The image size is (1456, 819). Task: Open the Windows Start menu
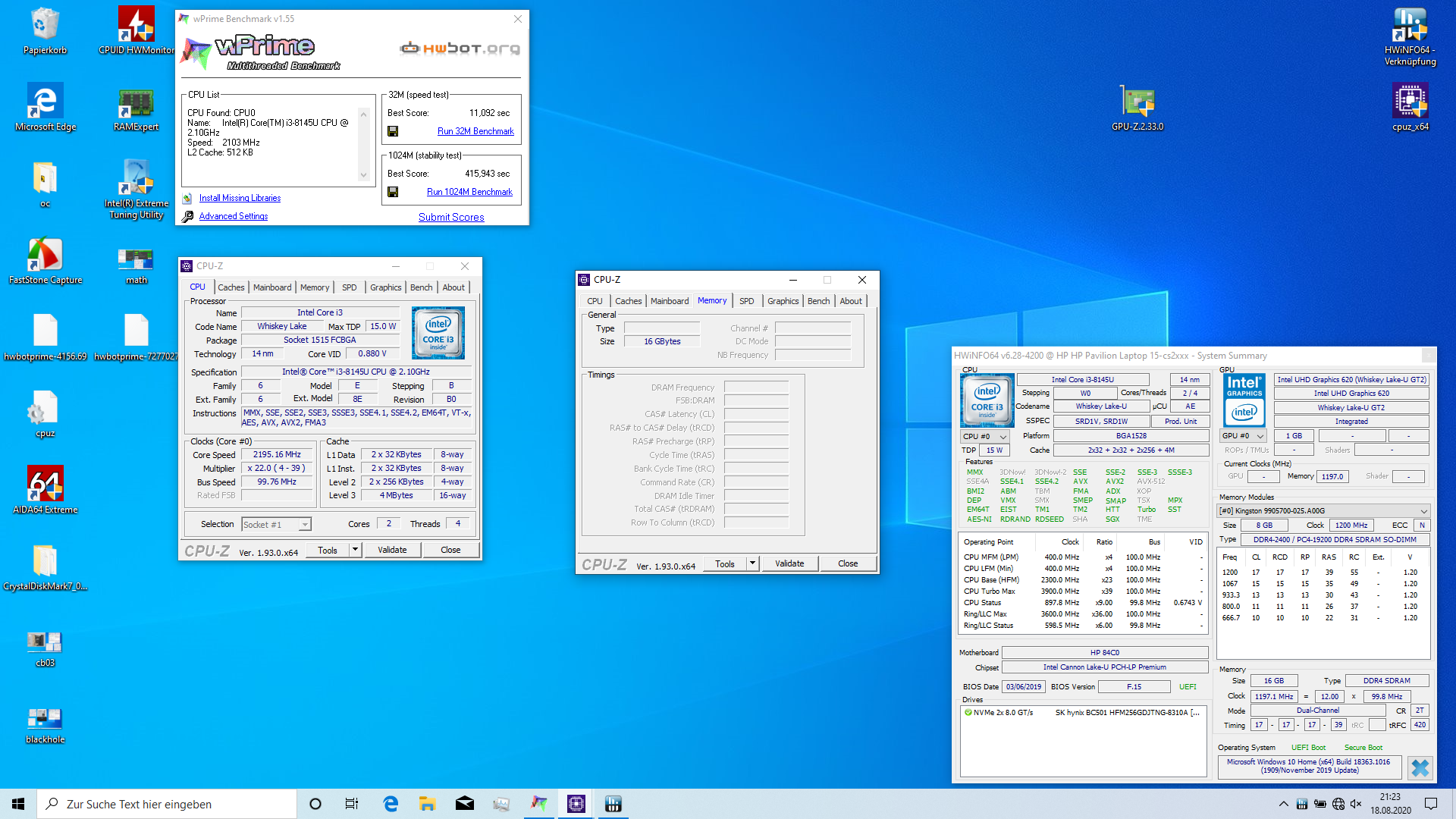18,804
